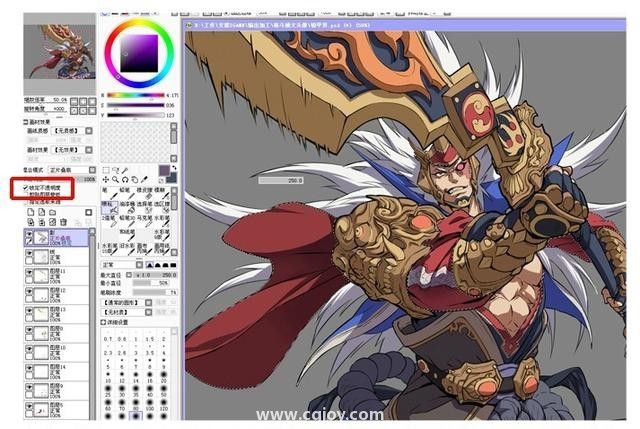The width and height of the screenshot is (640, 429).
Task: Hide layer 图层11 via eye icon
Action: pyautogui.click(x=29, y=272)
